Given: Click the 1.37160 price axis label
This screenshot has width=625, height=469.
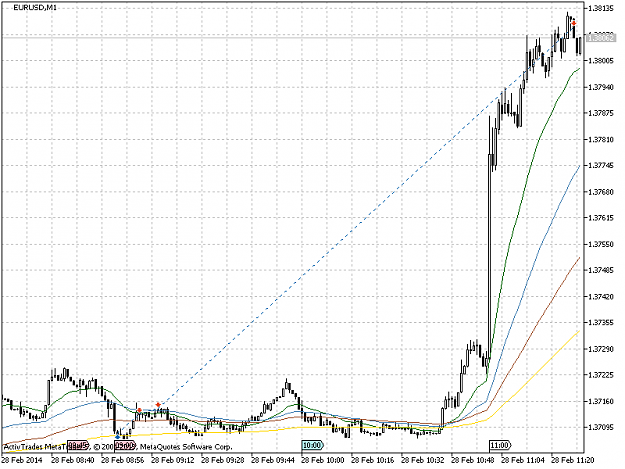Looking at the screenshot, I should coord(601,401).
